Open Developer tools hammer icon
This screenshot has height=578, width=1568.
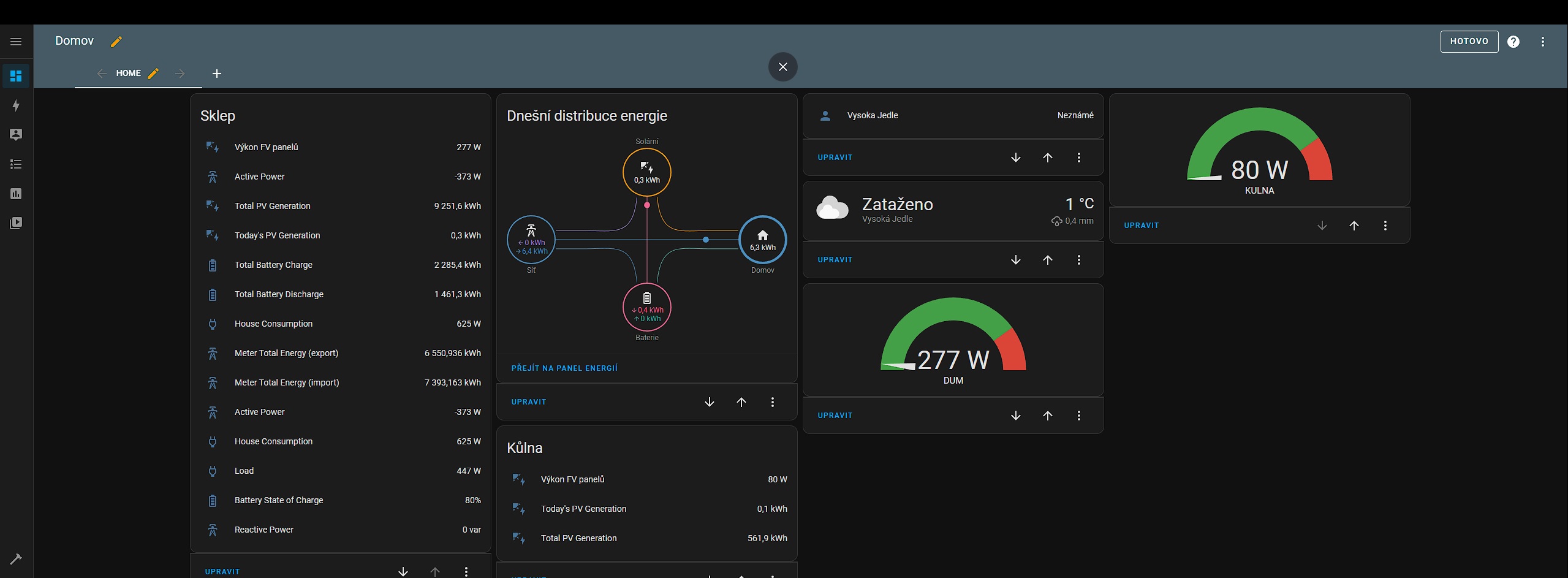pyautogui.click(x=16, y=559)
